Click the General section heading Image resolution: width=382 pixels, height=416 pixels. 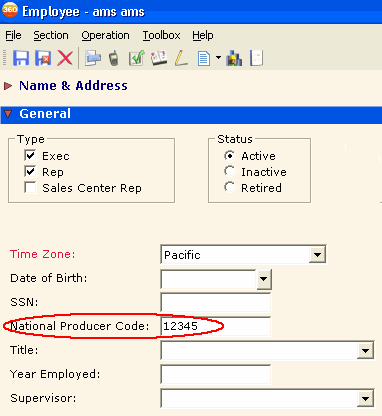coord(45,114)
